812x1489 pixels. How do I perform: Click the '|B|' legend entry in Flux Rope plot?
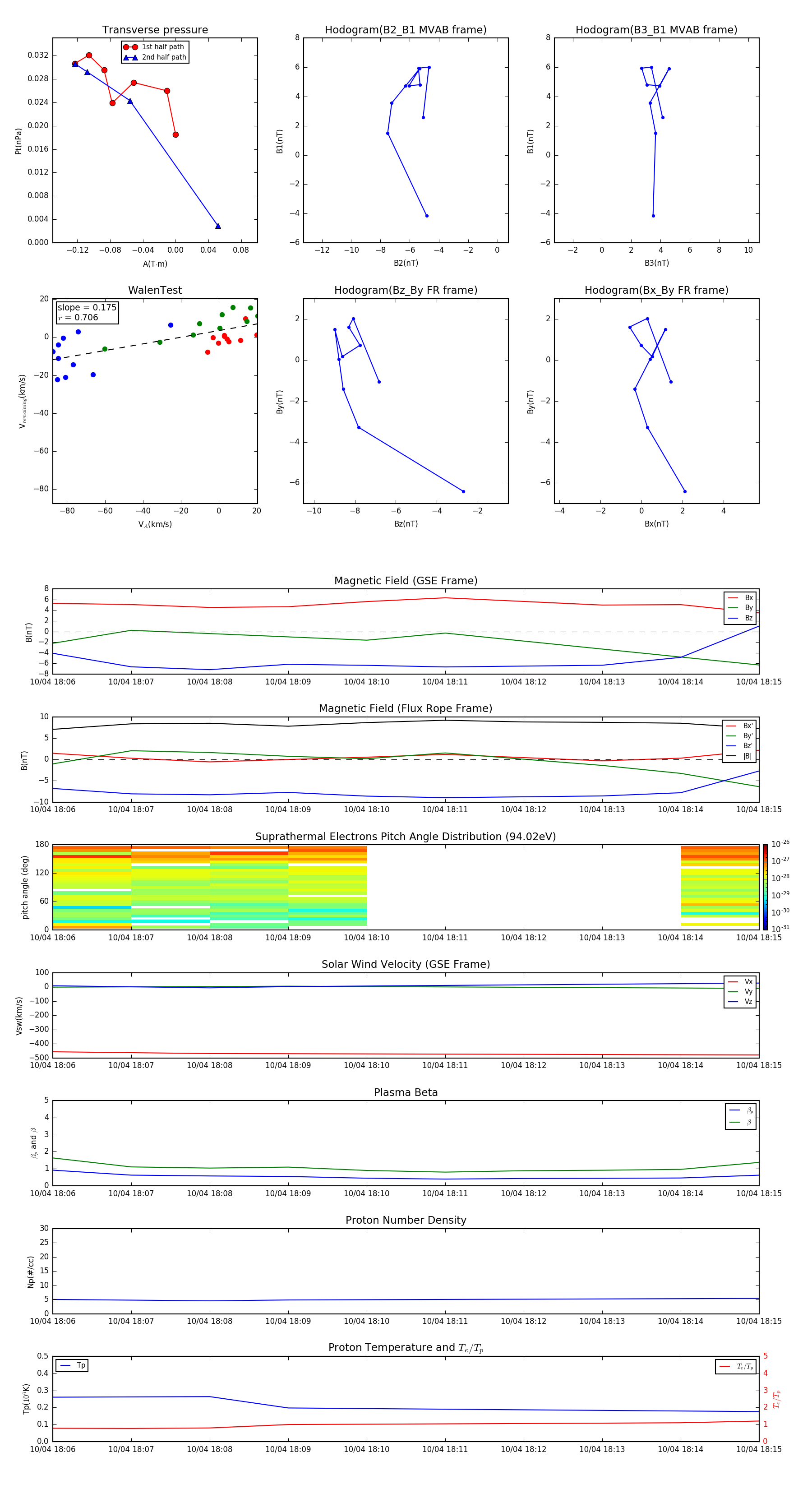[x=739, y=756]
